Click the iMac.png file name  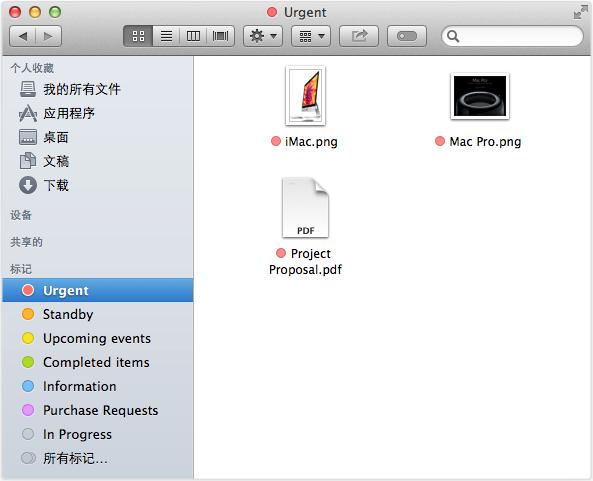311,141
